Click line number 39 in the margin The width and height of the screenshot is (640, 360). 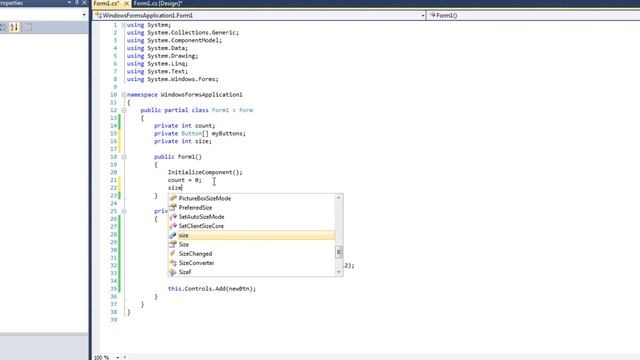pos(113,320)
